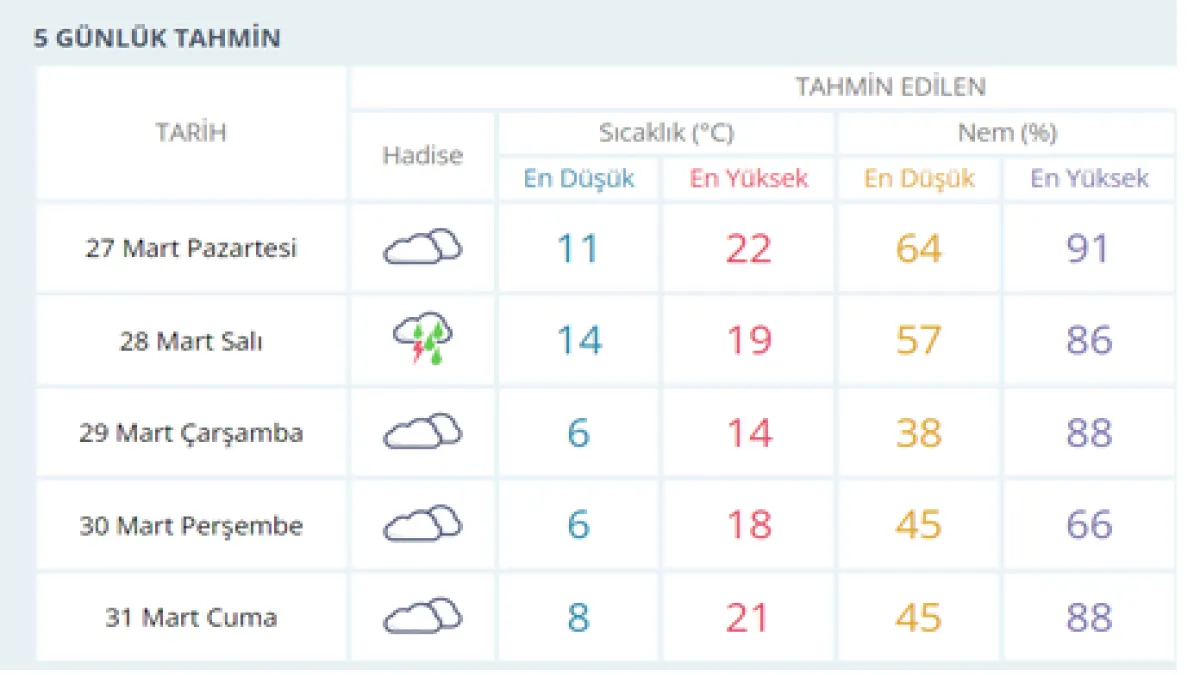Click the blue En Düşük temperature header
Viewport: 1200px width, 675px height.
pyautogui.click(x=579, y=179)
